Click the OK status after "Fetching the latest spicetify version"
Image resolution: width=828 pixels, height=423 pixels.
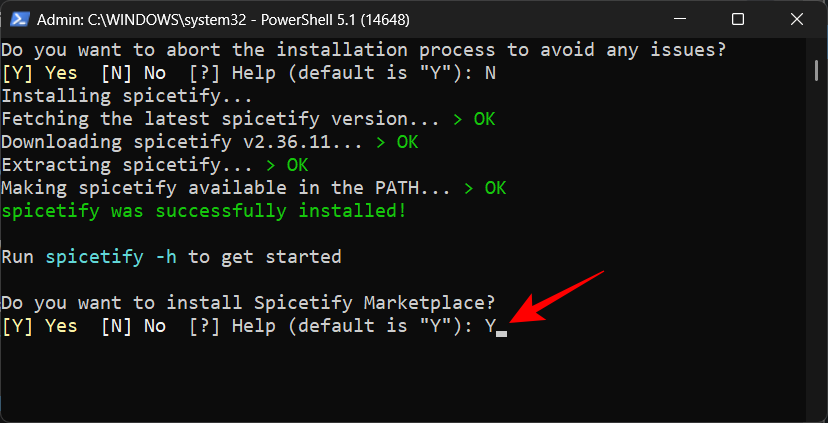coord(484,119)
